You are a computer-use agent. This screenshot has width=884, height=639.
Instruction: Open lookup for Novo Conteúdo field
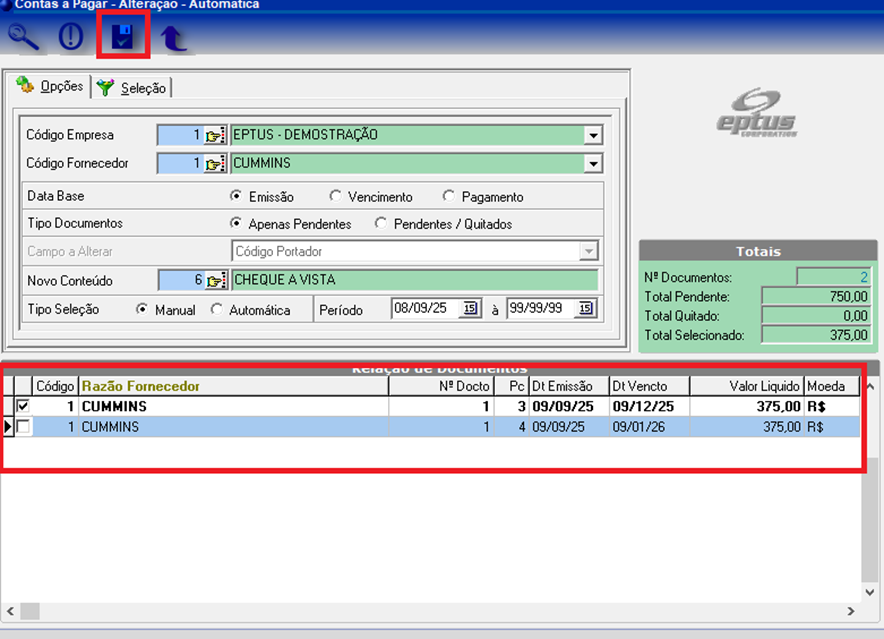click(x=215, y=280)
